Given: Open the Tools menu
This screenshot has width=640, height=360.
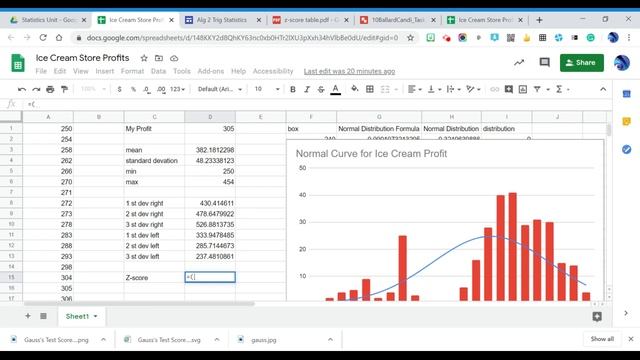Looking at the screenshot, I should (182, 71).
